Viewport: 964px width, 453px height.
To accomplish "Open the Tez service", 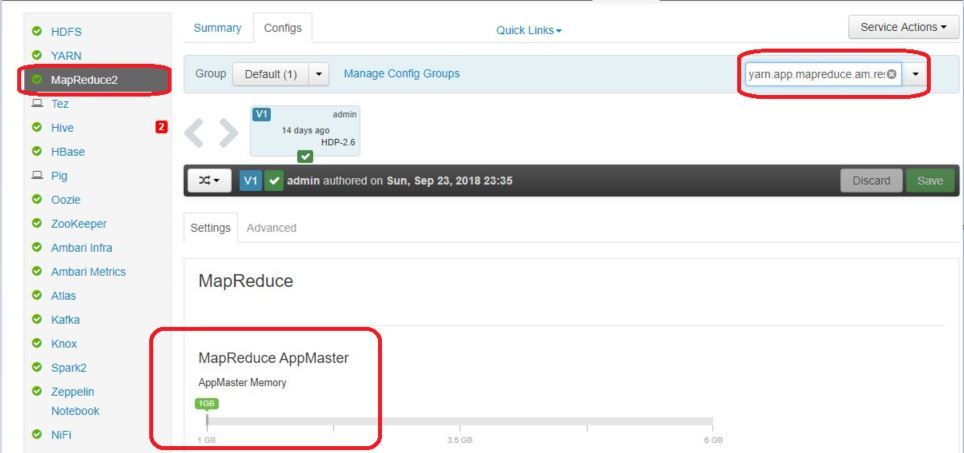I will [x=60, y=103].
